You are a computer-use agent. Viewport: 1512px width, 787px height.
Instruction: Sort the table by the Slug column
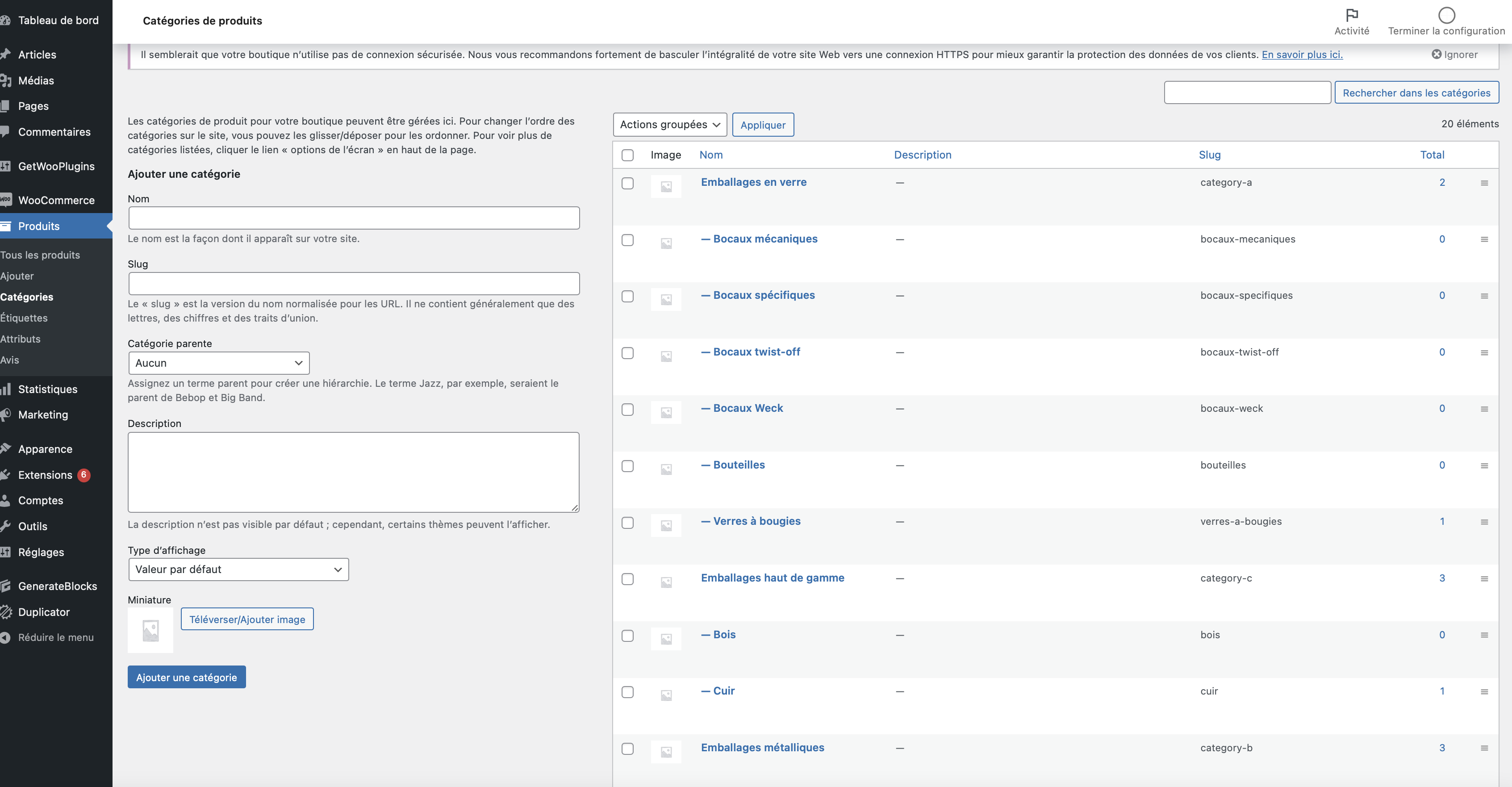[x=1209, y=155]
